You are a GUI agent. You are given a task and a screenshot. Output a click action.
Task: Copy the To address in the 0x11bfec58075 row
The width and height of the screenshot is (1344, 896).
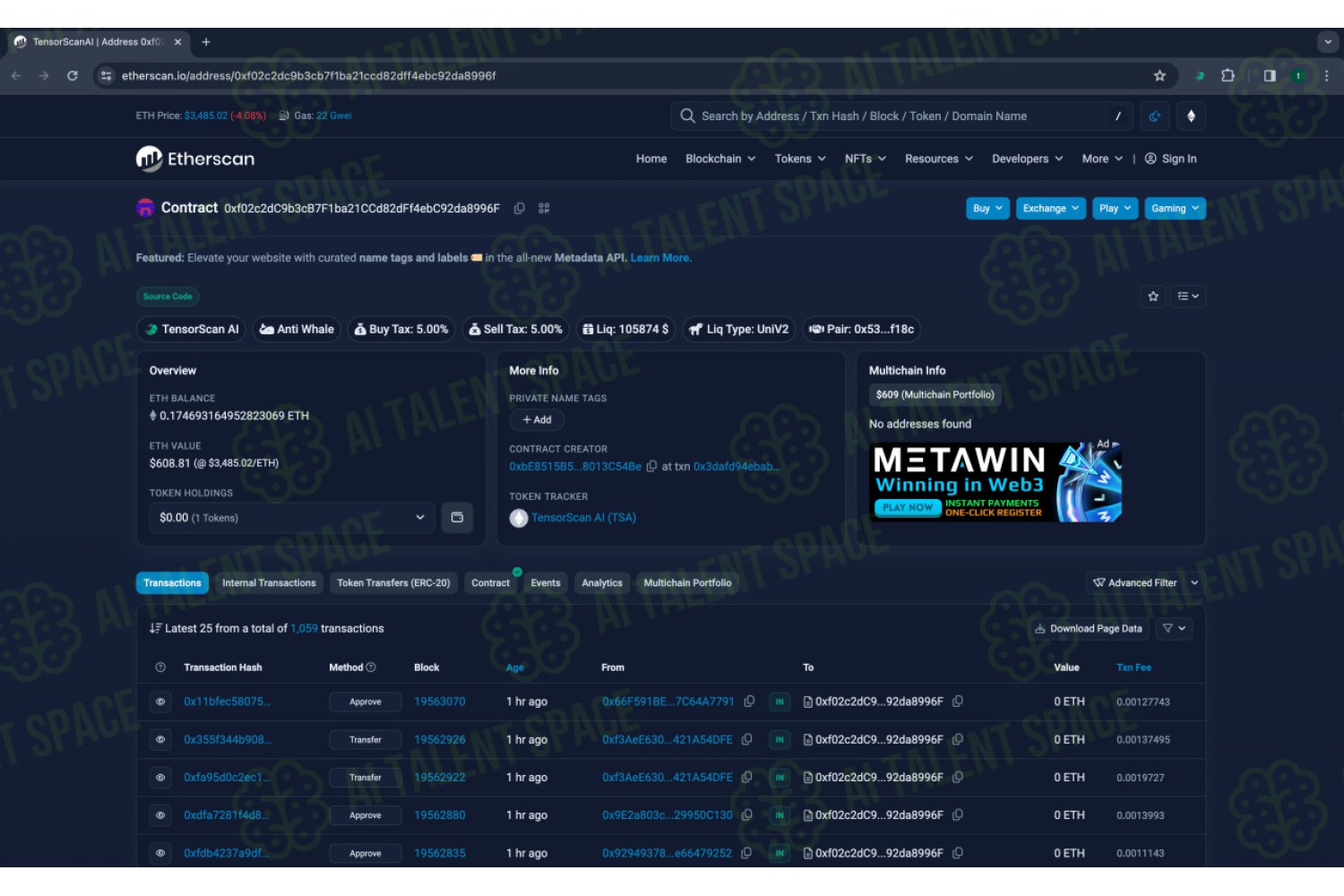coord(958,702)
